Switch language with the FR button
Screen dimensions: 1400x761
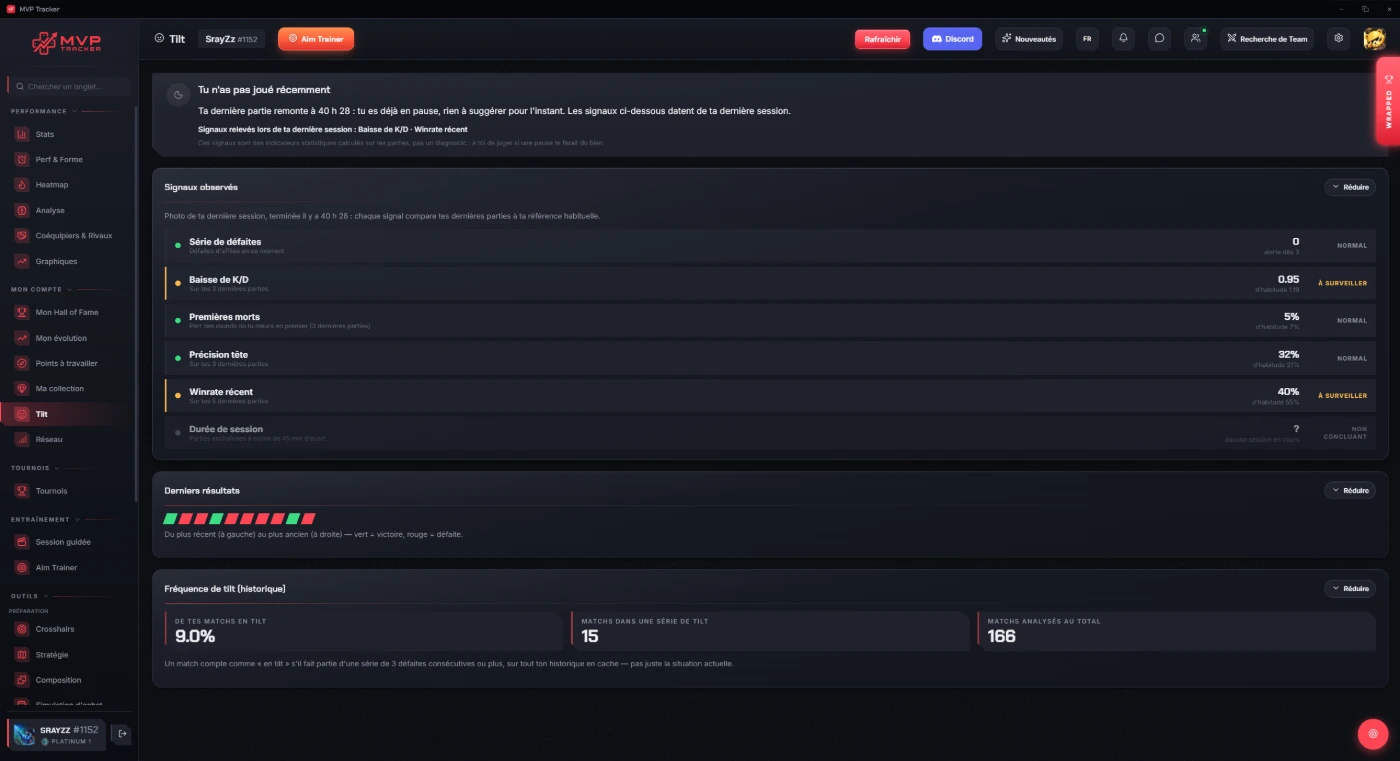(x=1087, y=39)
